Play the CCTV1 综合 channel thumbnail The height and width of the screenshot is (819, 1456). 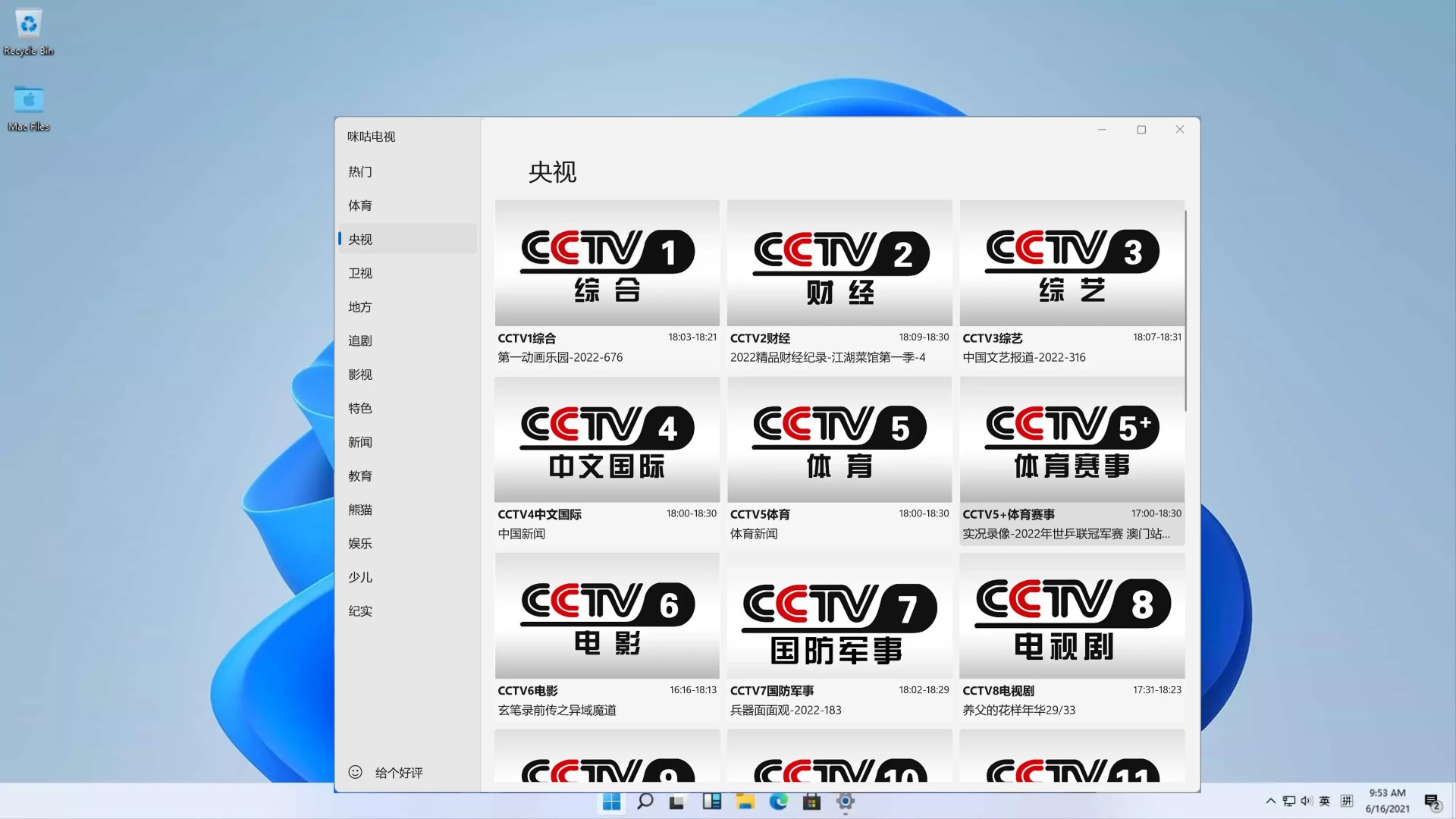[x=607, y=263]
